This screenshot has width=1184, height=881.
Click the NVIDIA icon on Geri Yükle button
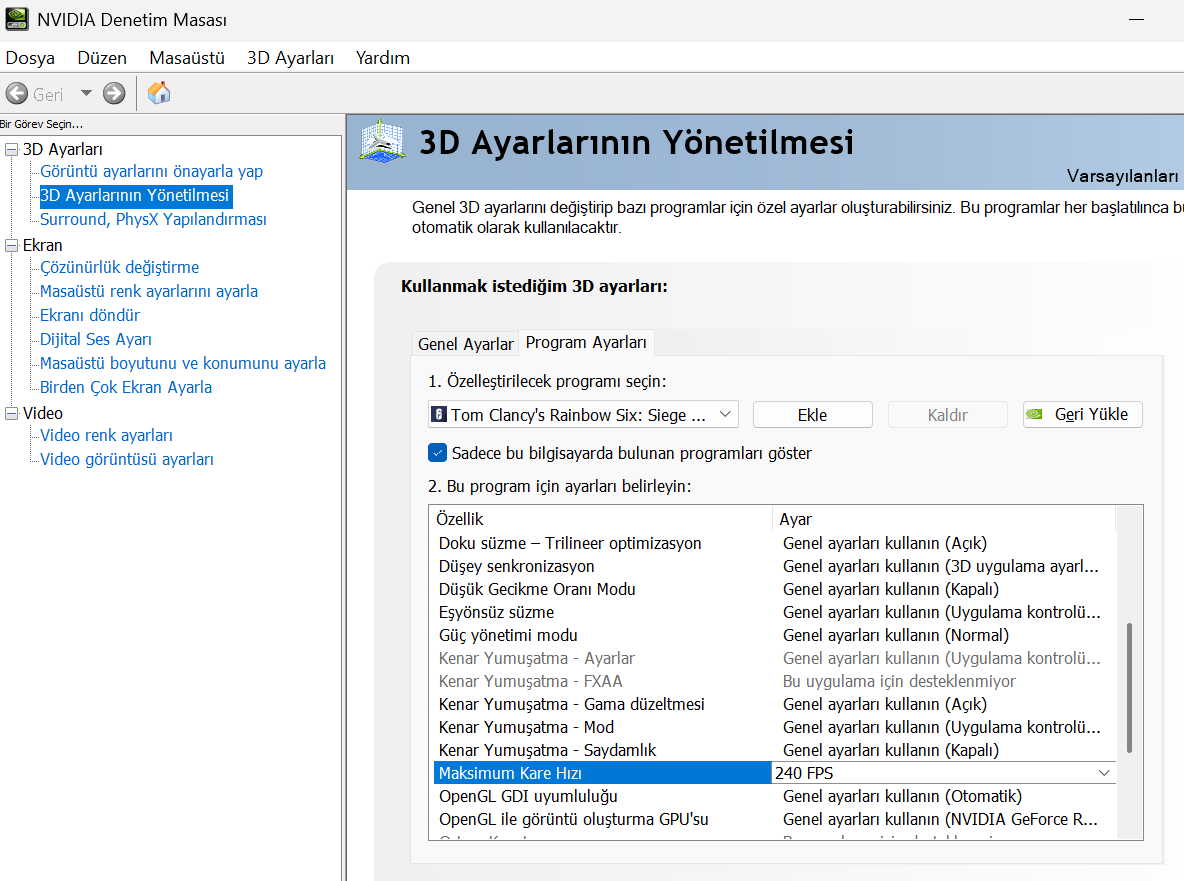[1038, 414]
